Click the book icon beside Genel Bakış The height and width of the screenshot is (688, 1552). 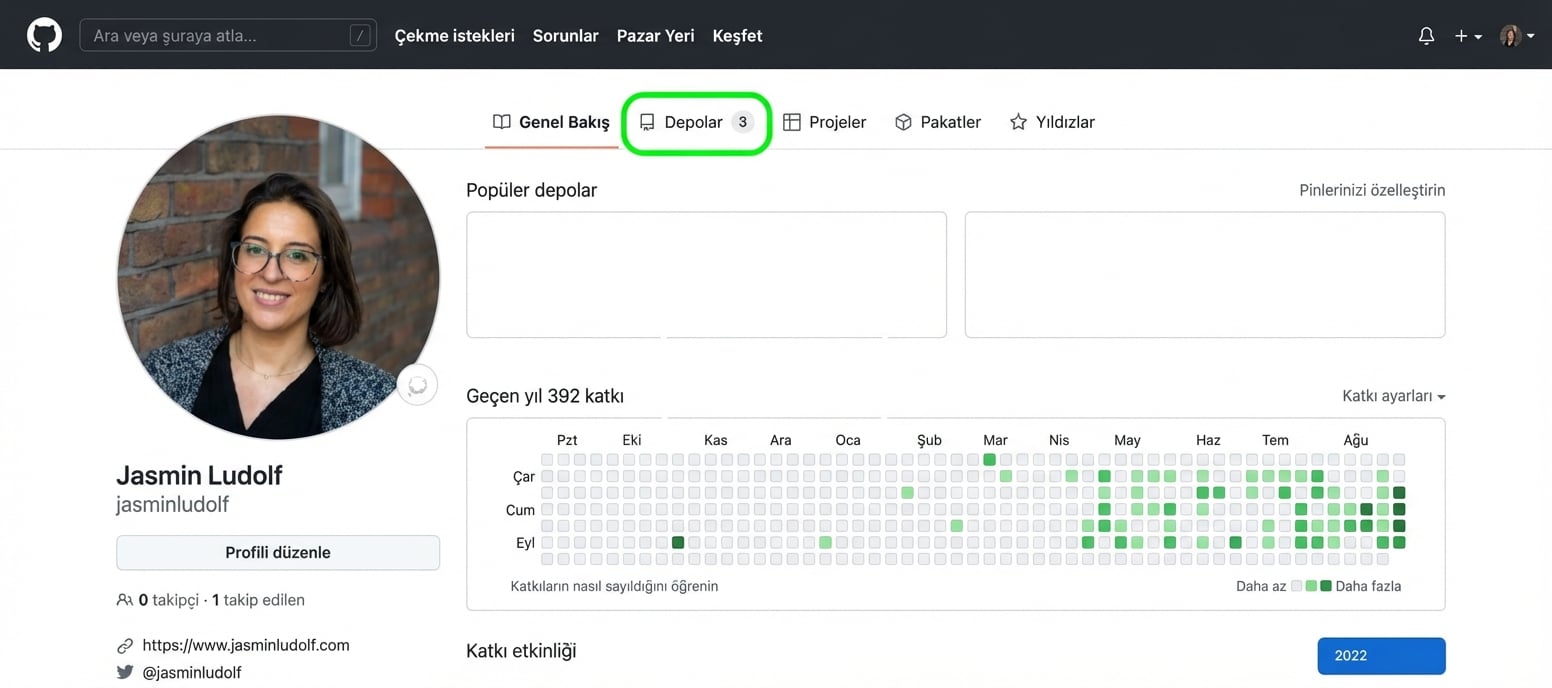click(501, 121)
